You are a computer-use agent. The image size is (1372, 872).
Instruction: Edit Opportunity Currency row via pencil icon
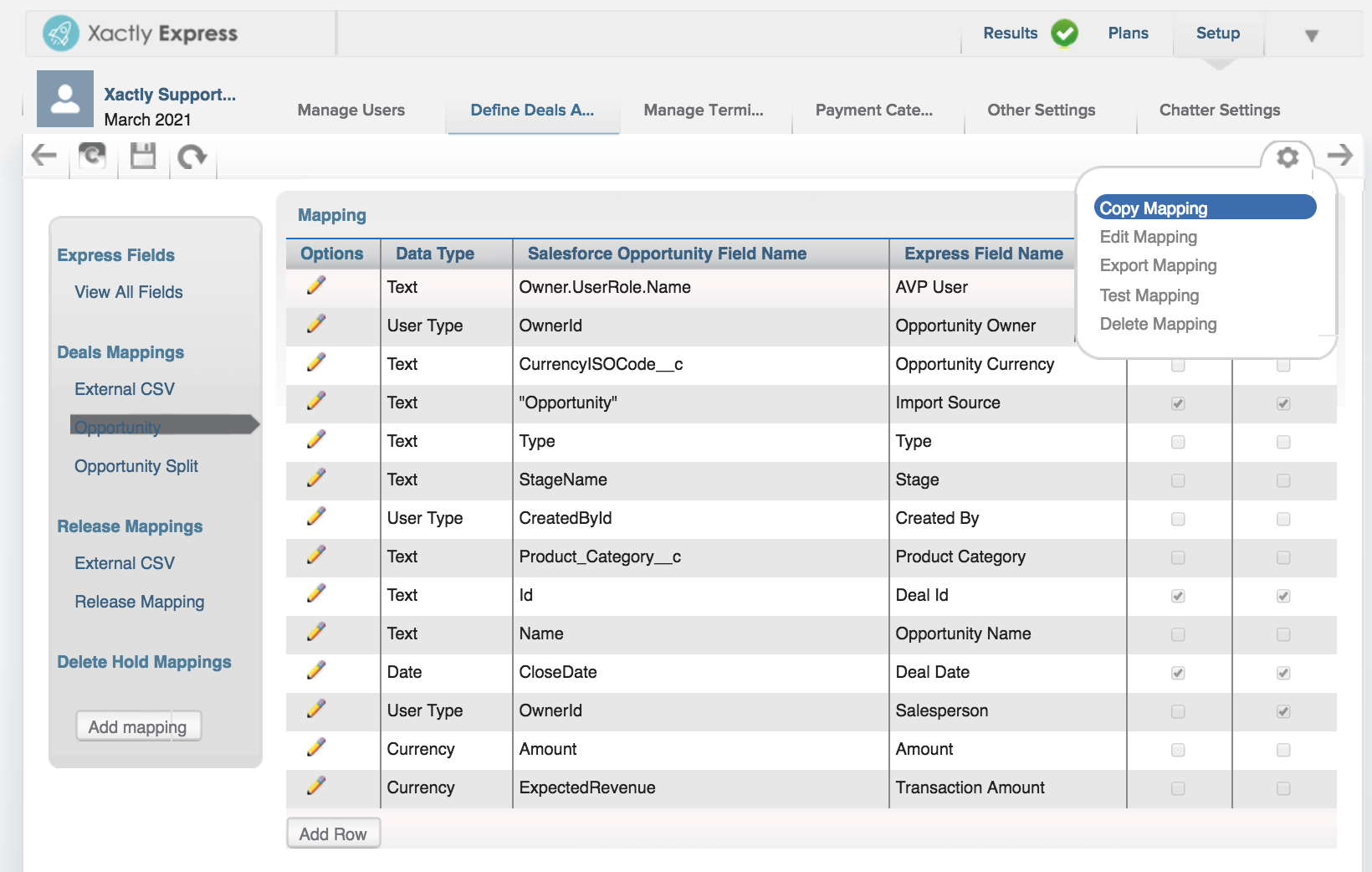click(316, 363)
